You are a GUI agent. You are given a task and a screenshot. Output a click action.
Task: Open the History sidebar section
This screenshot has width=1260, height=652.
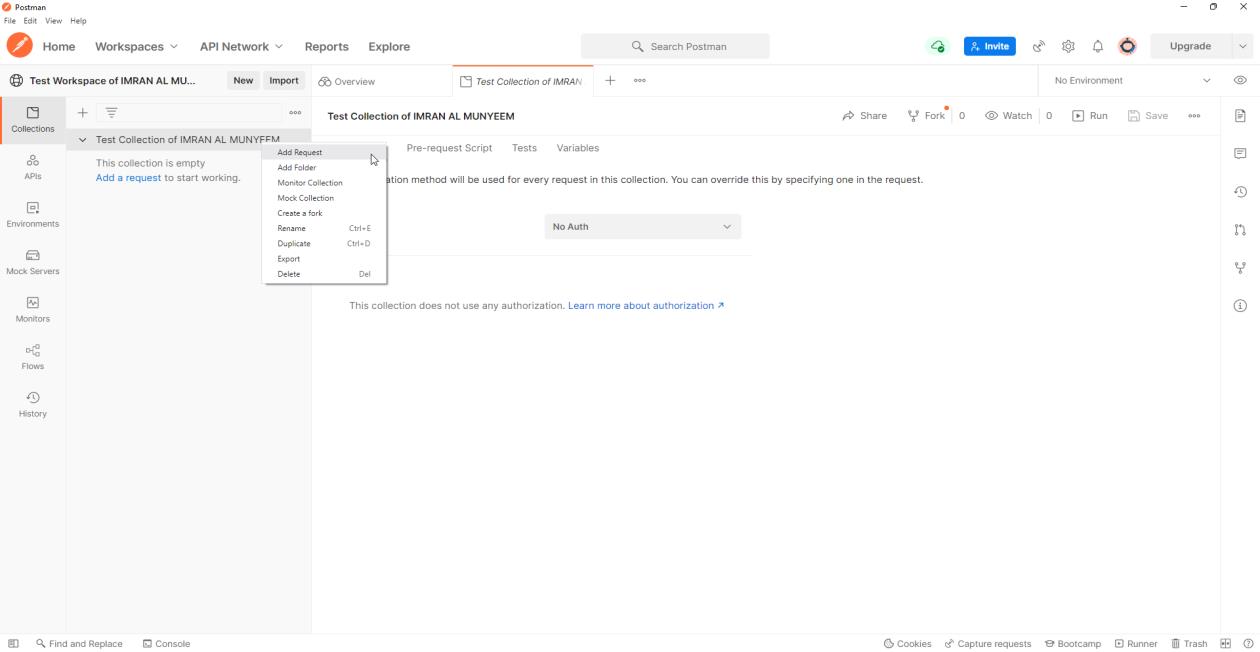(32, 404)
